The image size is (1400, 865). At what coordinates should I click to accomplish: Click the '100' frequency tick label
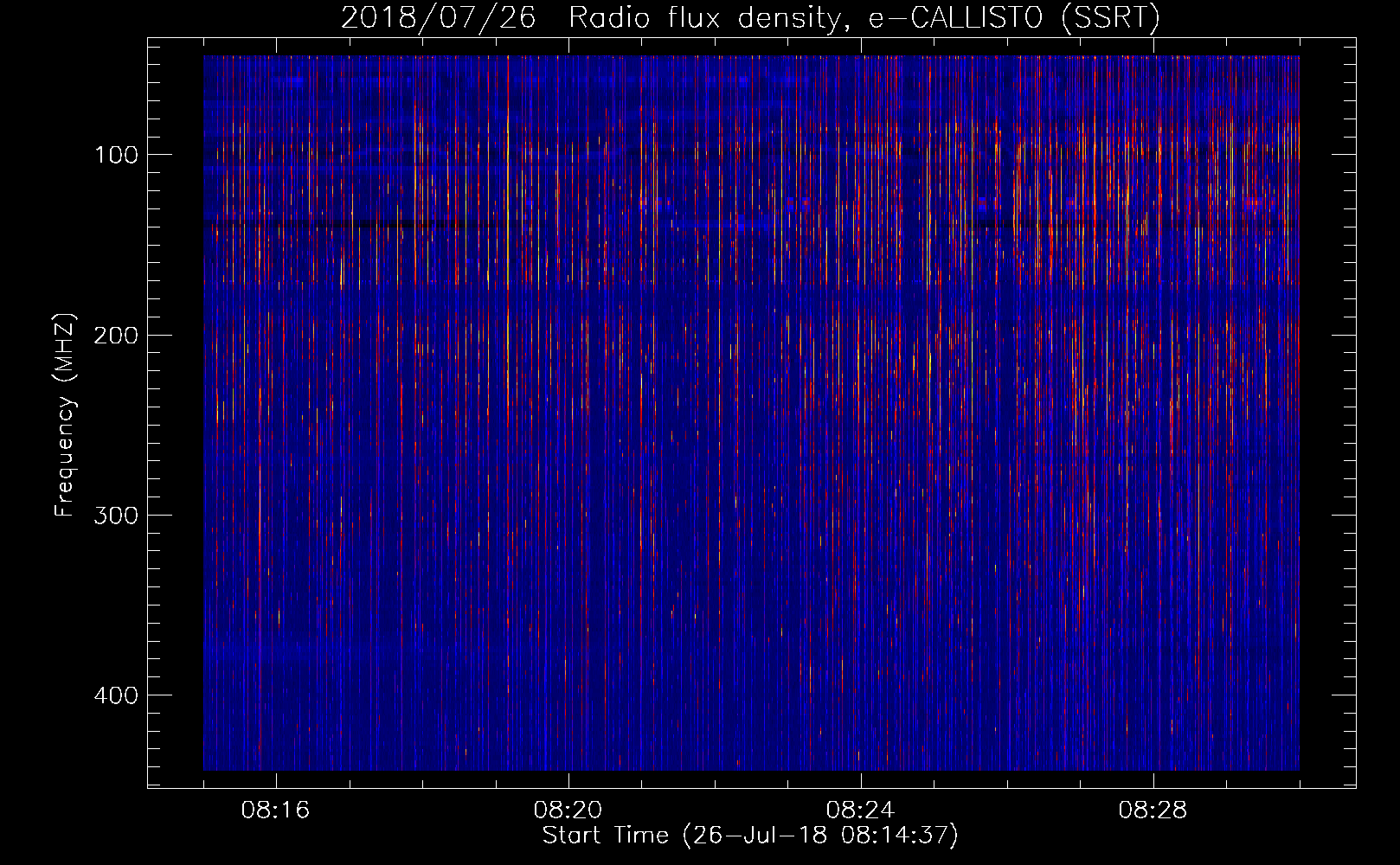(116, 155)
